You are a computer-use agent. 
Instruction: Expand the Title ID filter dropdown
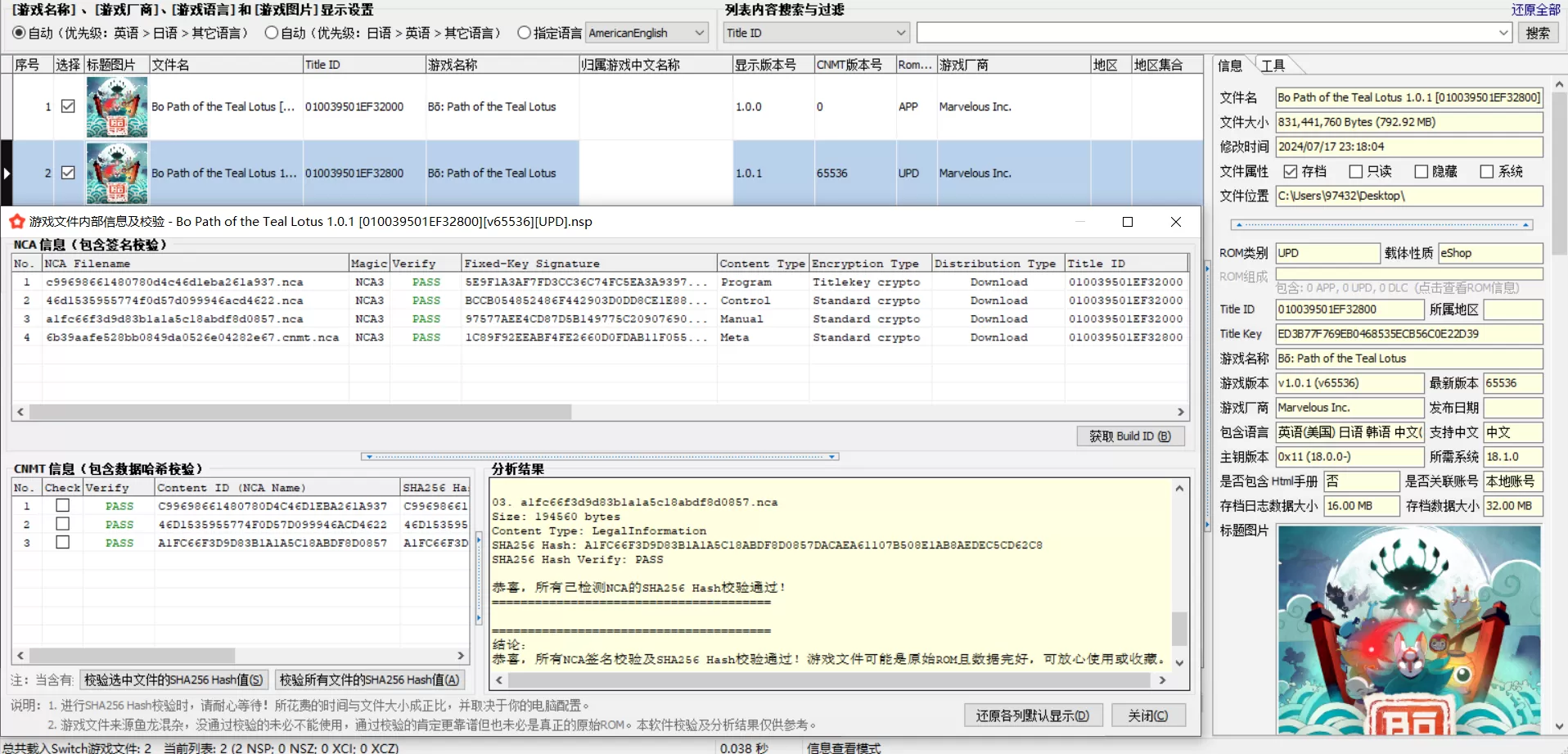[x=900, y=33]
